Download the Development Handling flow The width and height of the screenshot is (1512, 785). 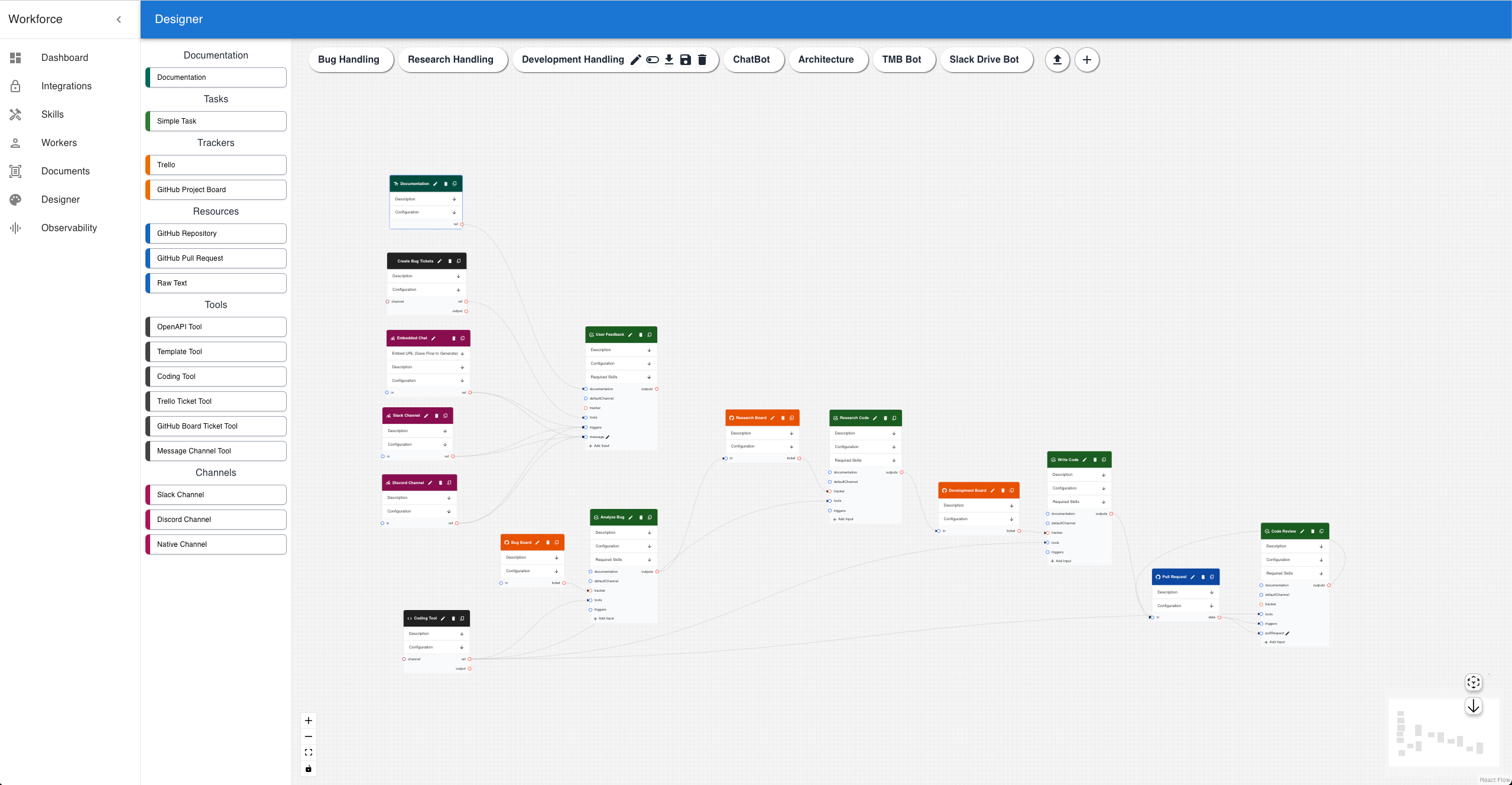point(669,60)
